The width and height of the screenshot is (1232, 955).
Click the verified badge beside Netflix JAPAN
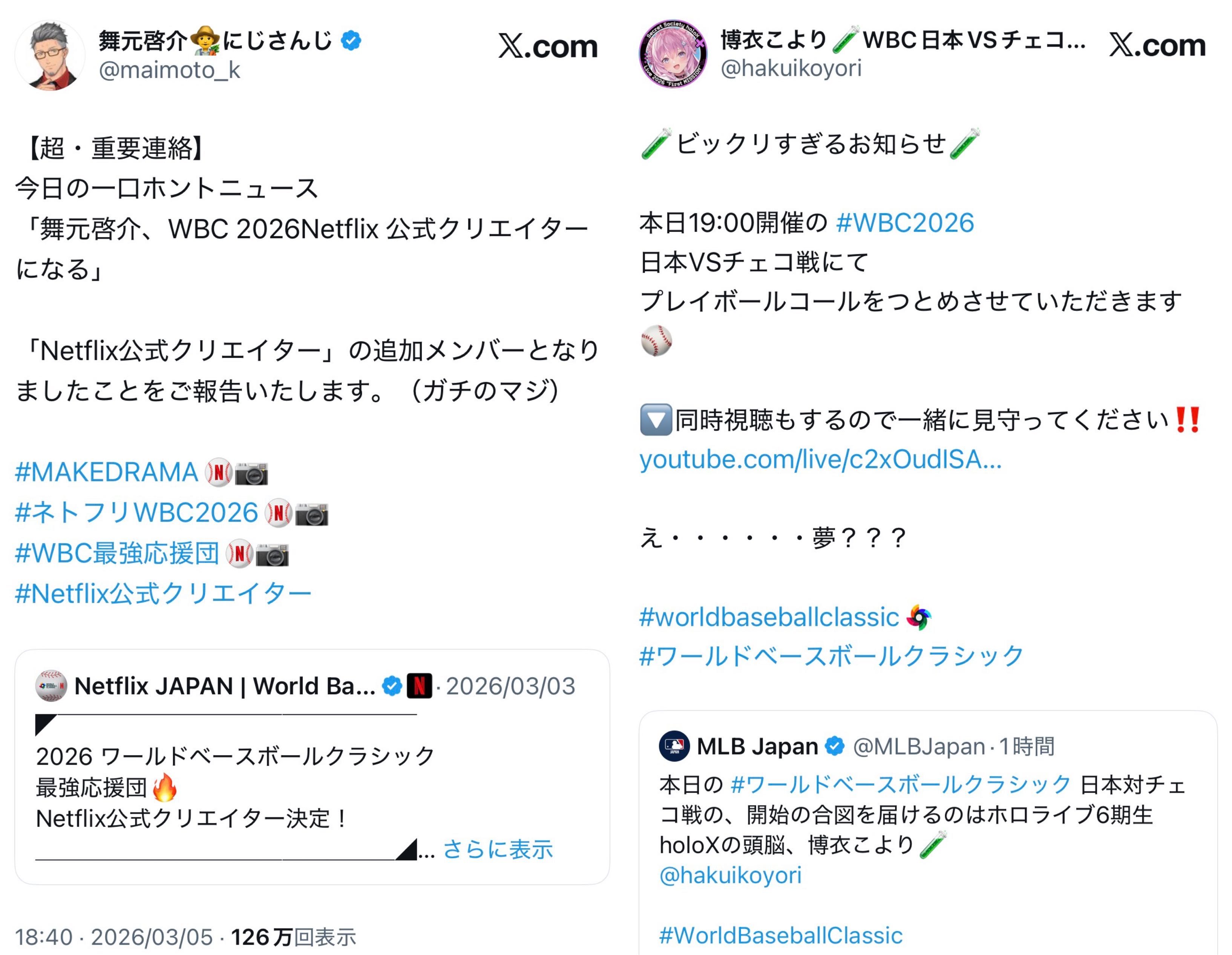click(392, 686)
